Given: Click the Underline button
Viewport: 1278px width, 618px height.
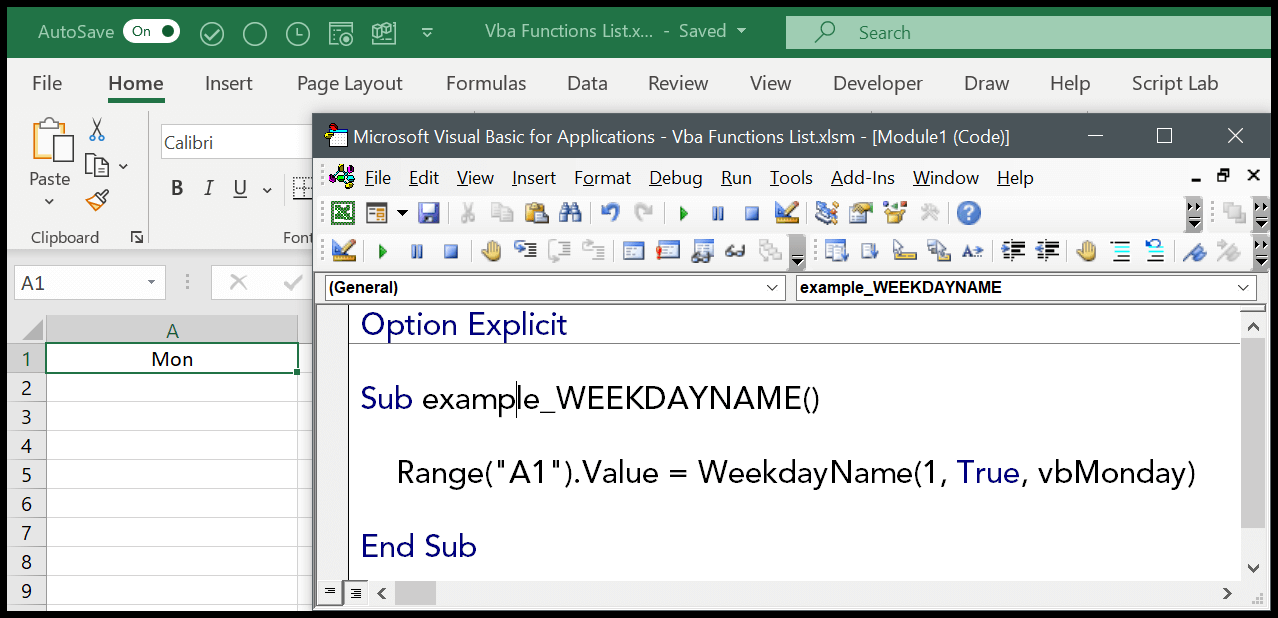Looking at the screenshot, I should 239,187.
